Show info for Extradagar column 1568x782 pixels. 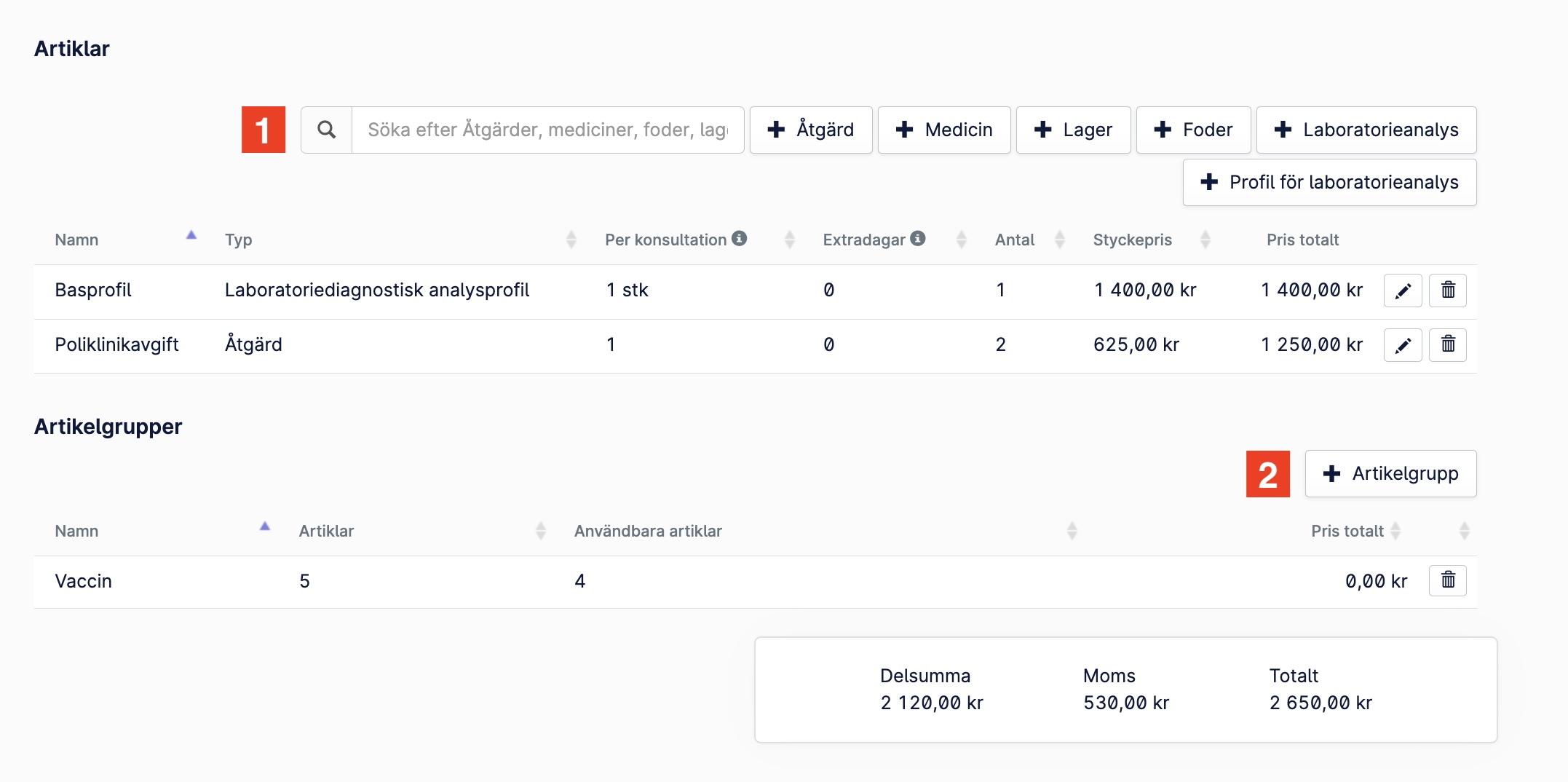pos(918,238)
